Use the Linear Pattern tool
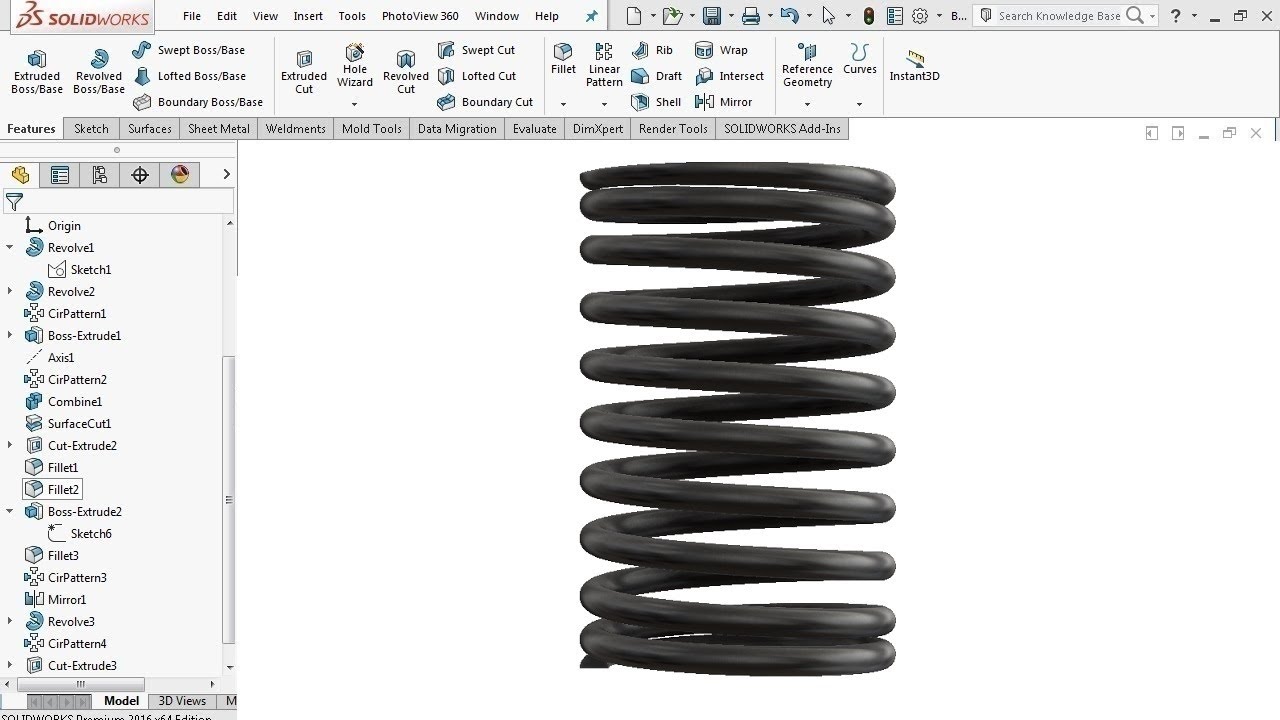Image resolution: width=1280 pixels, height=720 pixels. pyautogui.click(x=604, y=65)
